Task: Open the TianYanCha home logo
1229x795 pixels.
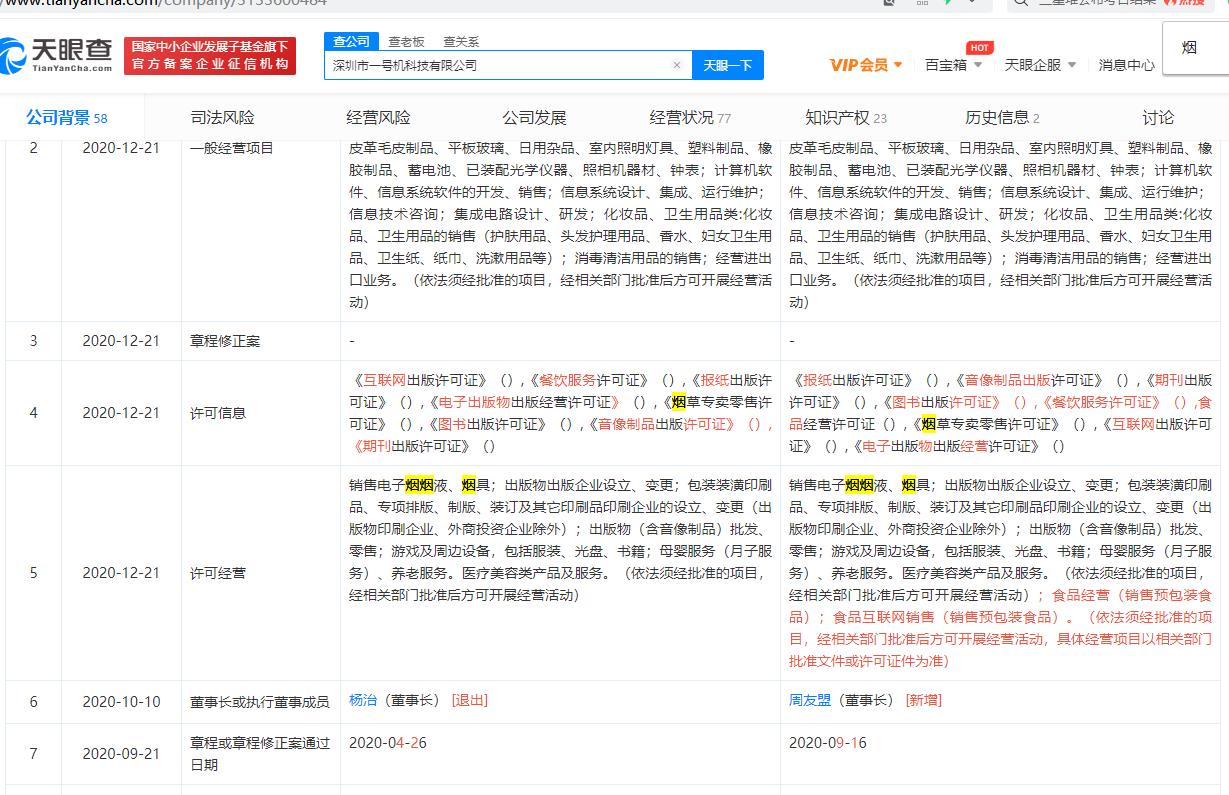Action: coord(57,55)
